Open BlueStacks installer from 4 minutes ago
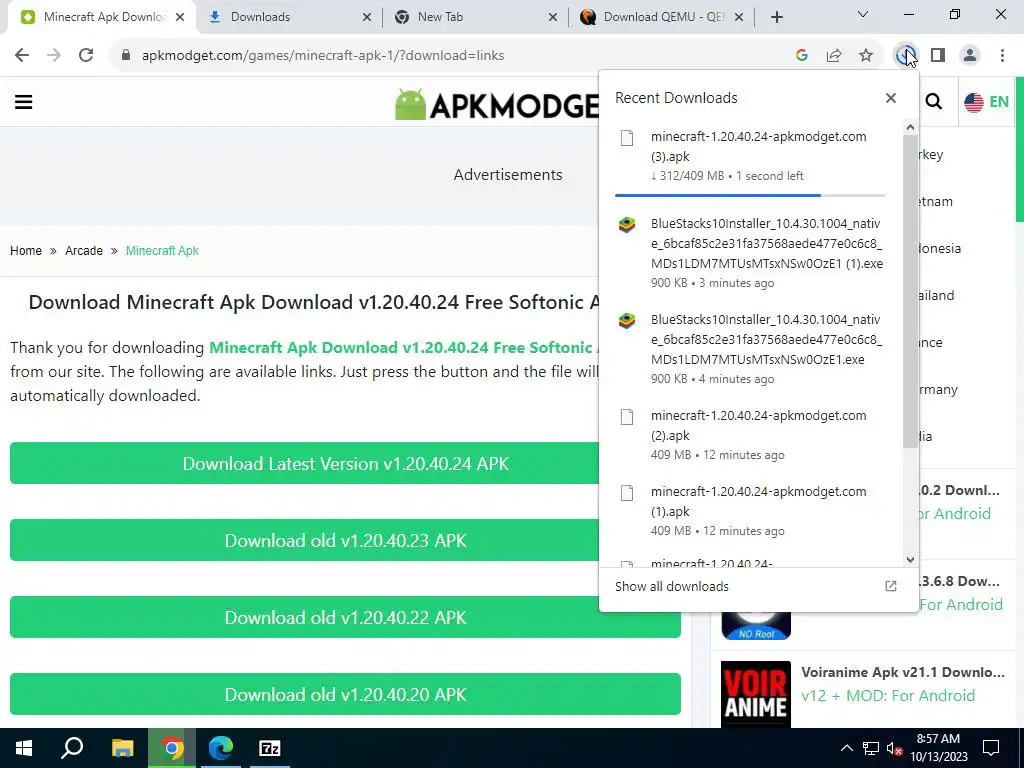Viewport: 1024px width, 768px height. pyautogui.click(x=750, y=349)
